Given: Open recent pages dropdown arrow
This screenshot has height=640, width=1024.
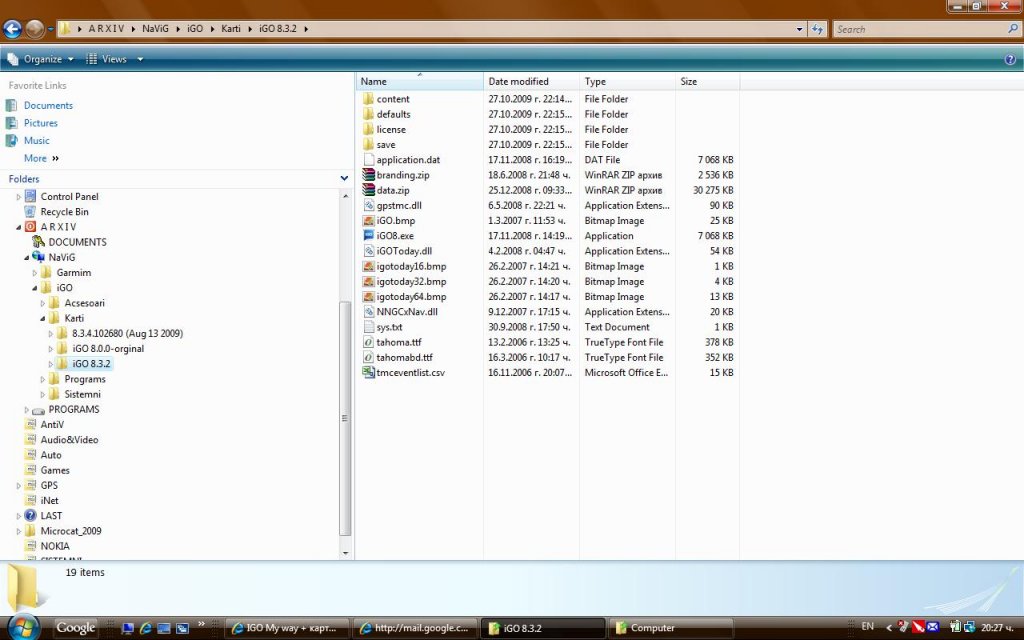Looking at the screenshot, I should (x=50, y=29).
